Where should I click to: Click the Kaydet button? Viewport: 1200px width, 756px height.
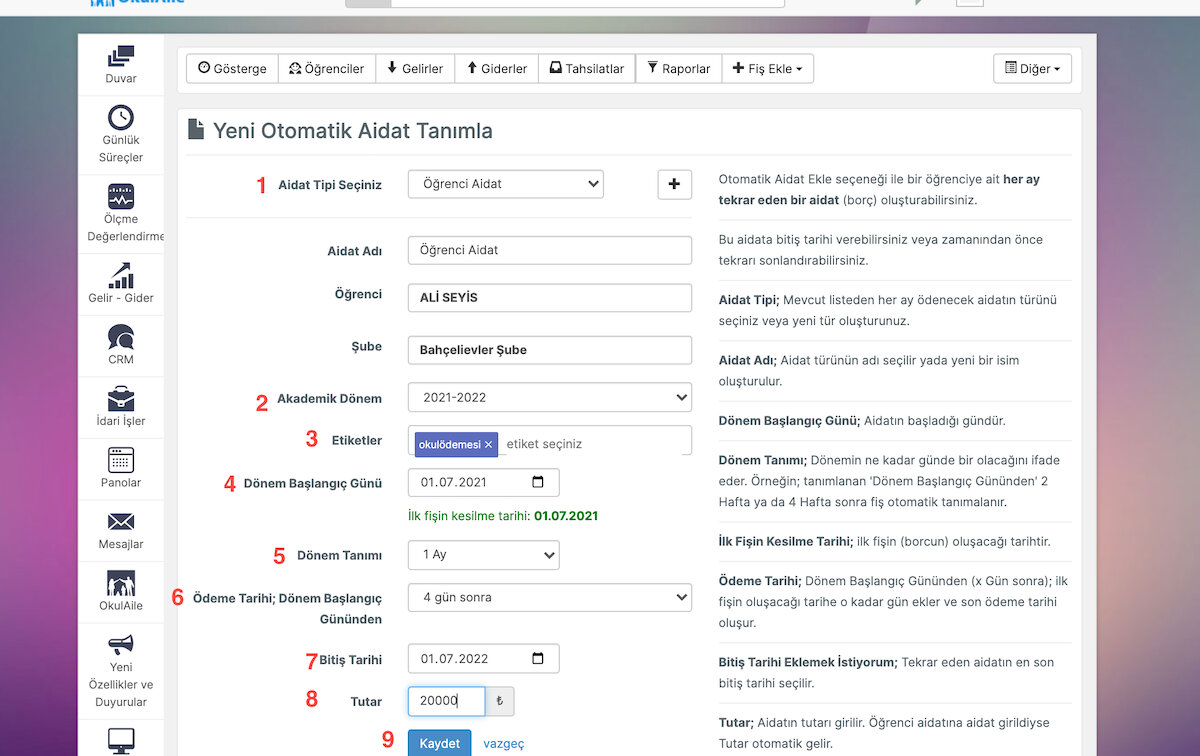439,743
